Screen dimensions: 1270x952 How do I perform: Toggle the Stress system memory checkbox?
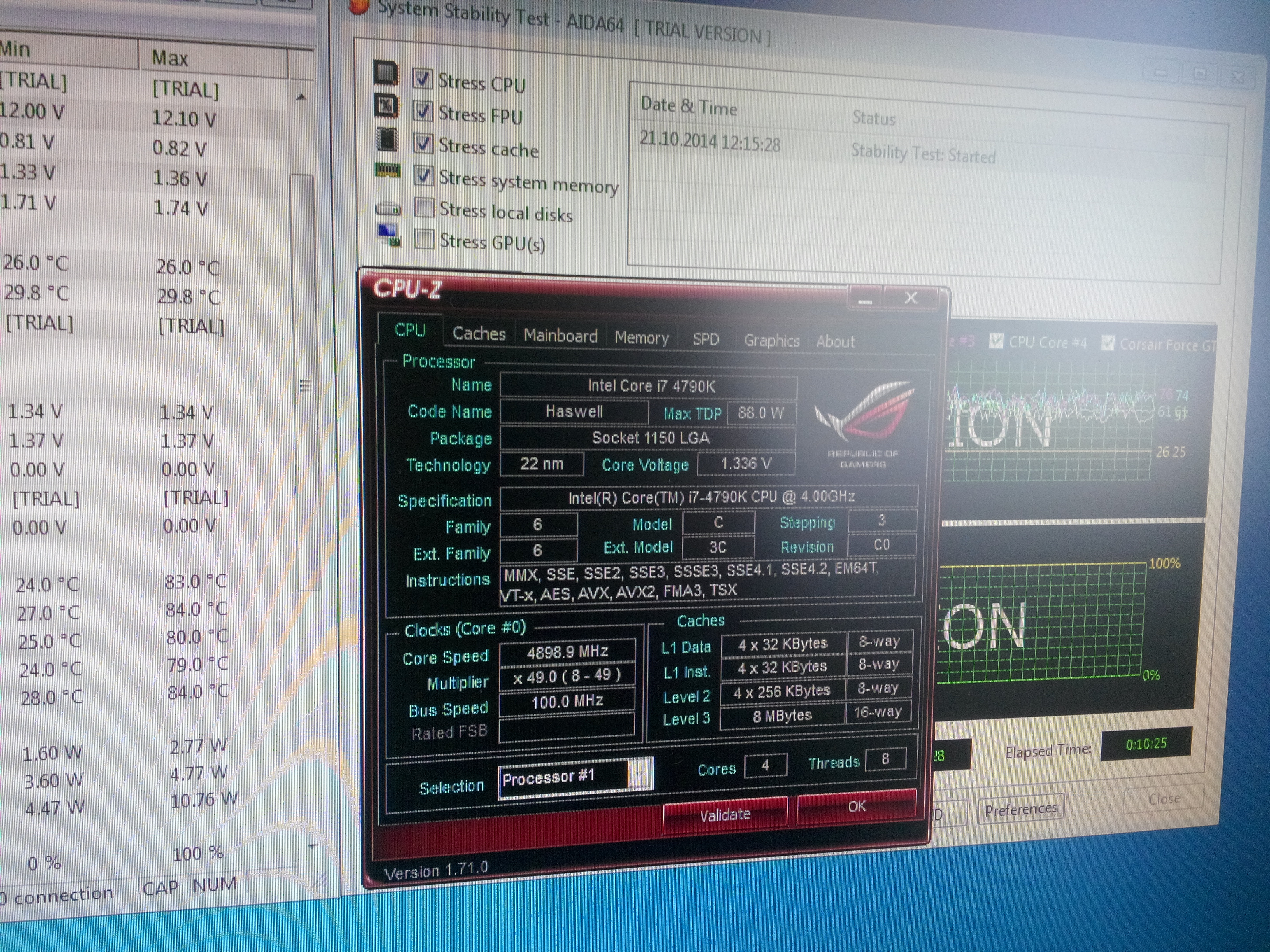tap(424, 176)
